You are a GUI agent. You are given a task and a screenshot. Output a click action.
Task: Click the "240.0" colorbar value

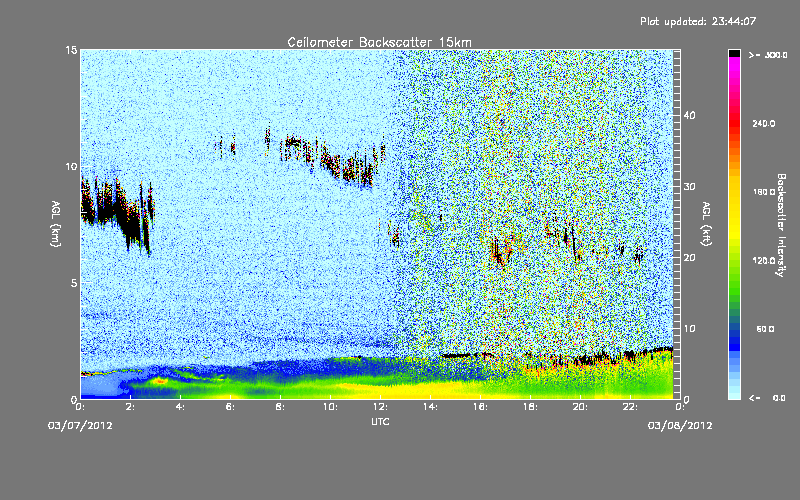pos(764,123)
